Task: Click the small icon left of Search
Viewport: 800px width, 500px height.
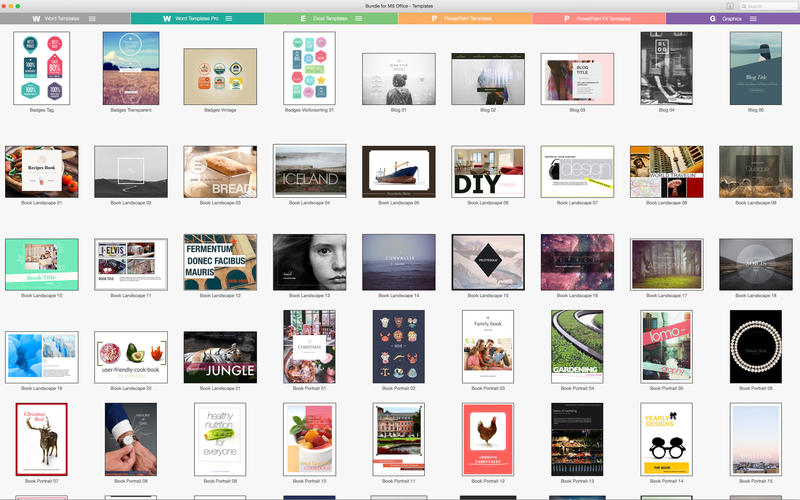Action: 730,6
